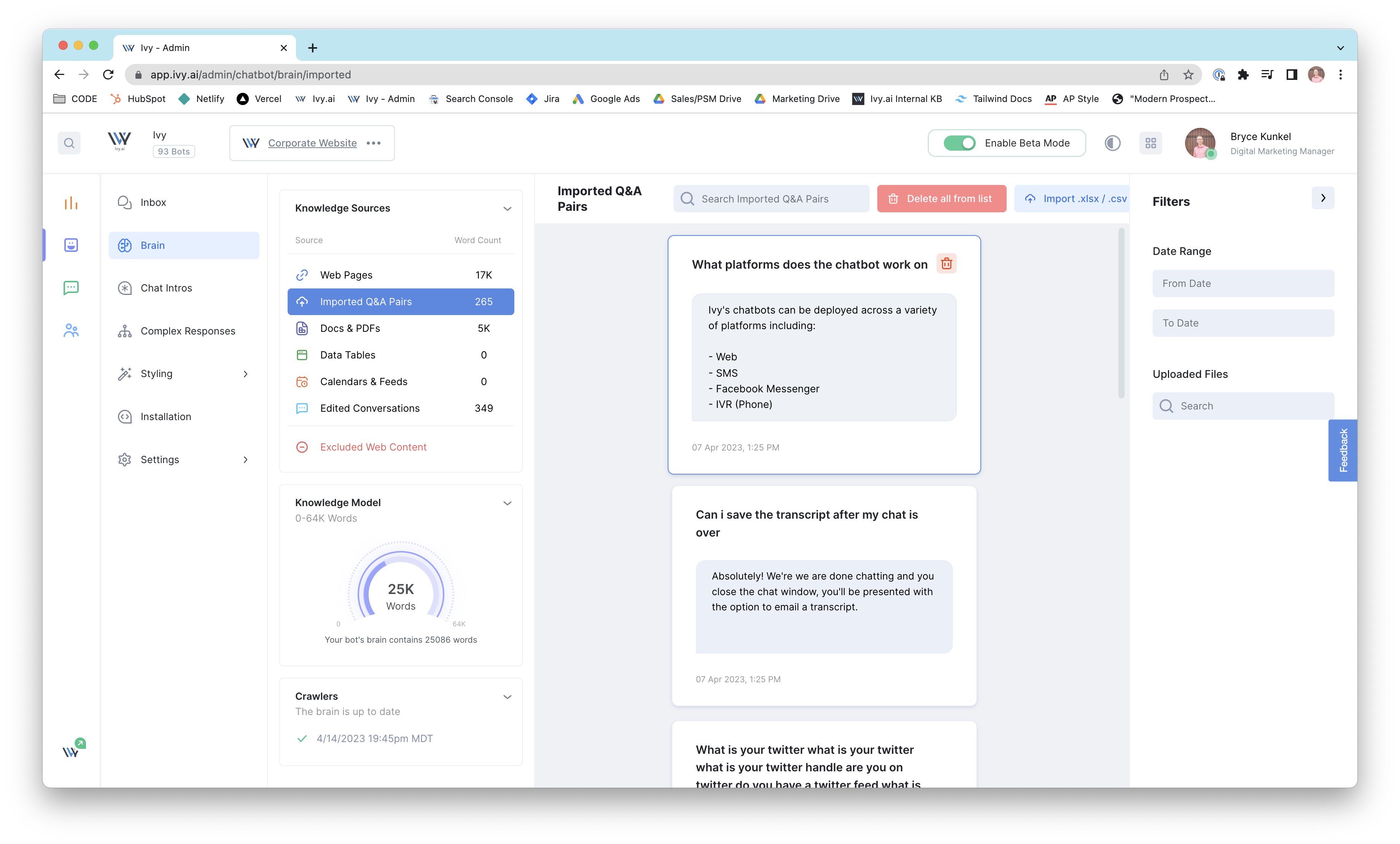Open the analytics bar-chart icon in sidebar
The height and width of the screenshot is (844, 1400).
point(70,202)
